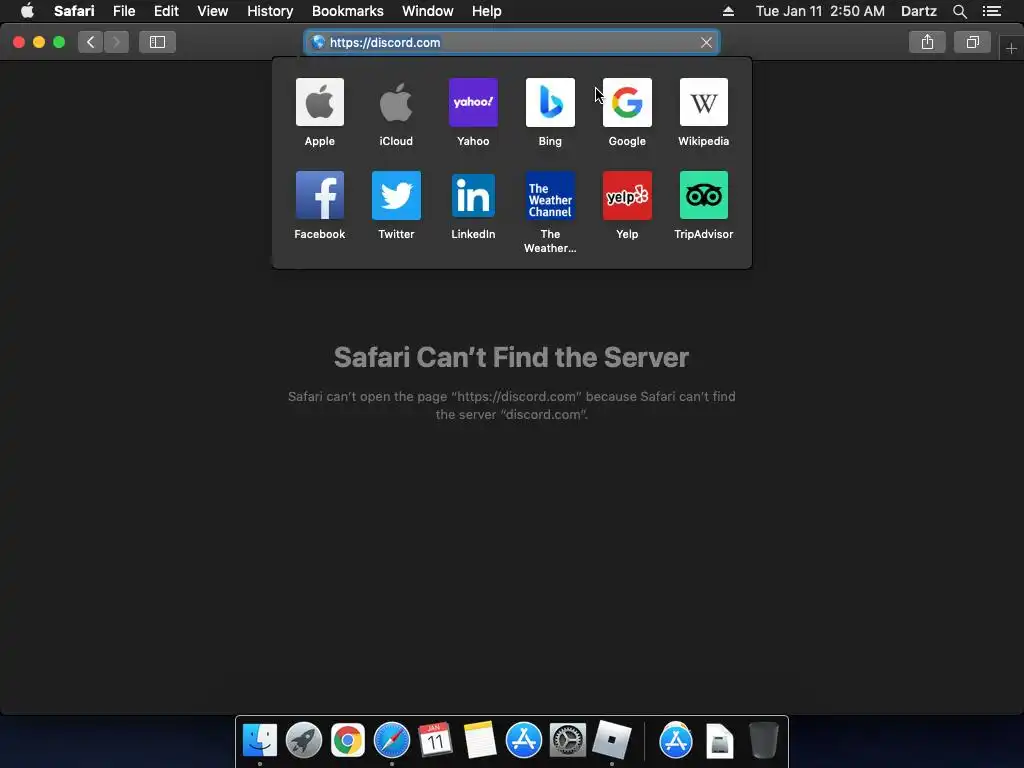The width and height of the screenshot is (1024, 768).
Task: Open The Weather Channel favorite tile
Action: click(x=550, y=195)
